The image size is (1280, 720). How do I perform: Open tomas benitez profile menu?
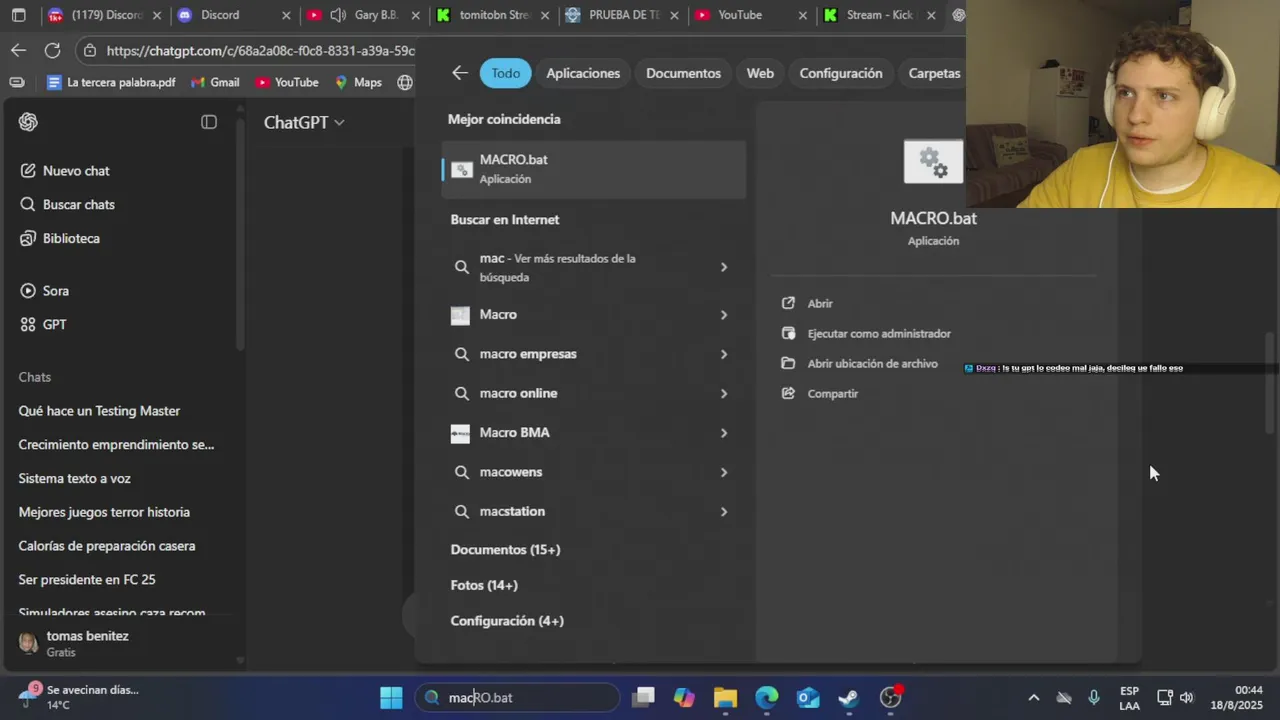122,643
